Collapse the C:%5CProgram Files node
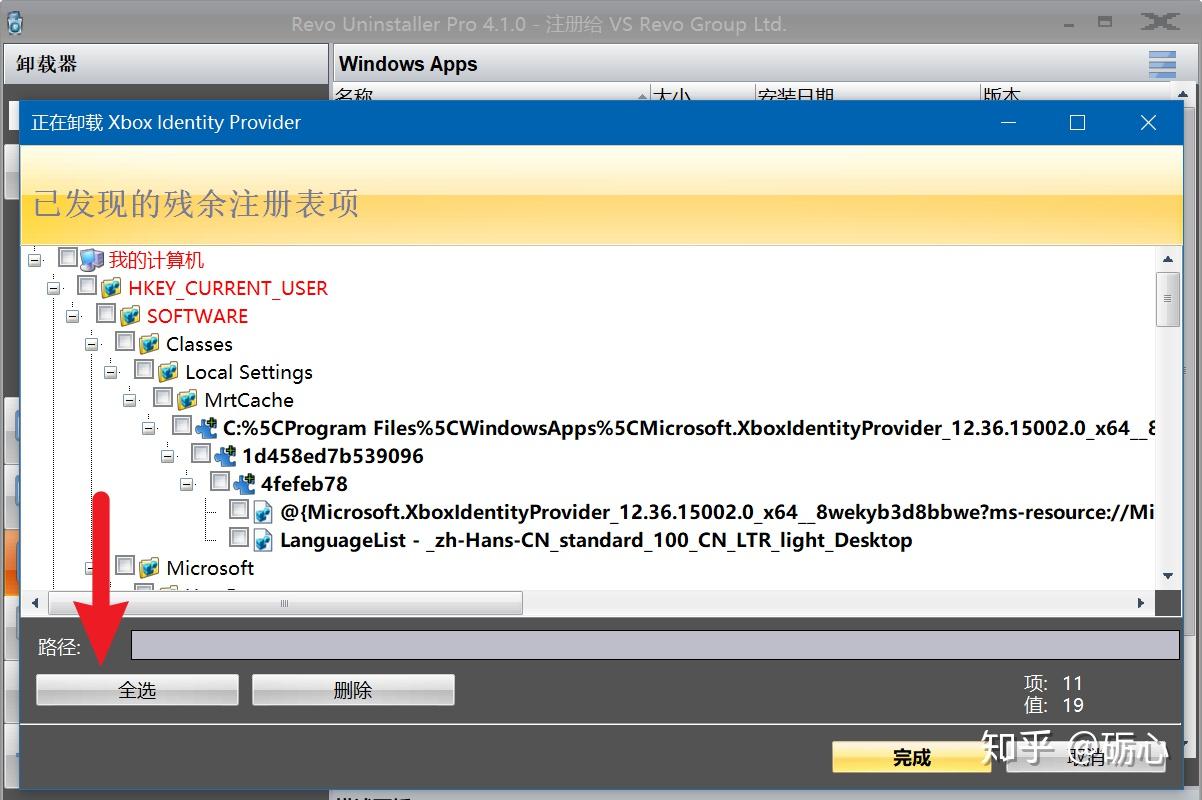Image resolution: width=1202 pixels, height=800 pixels. click(x=149, y=428)
